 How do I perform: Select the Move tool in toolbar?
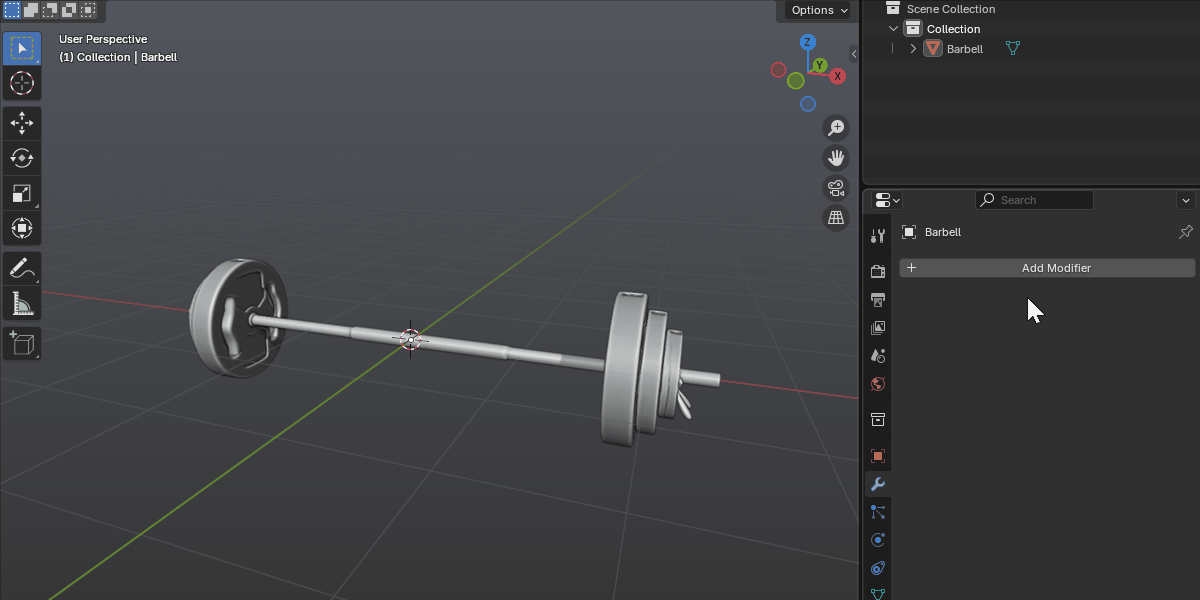pos(21,123)
